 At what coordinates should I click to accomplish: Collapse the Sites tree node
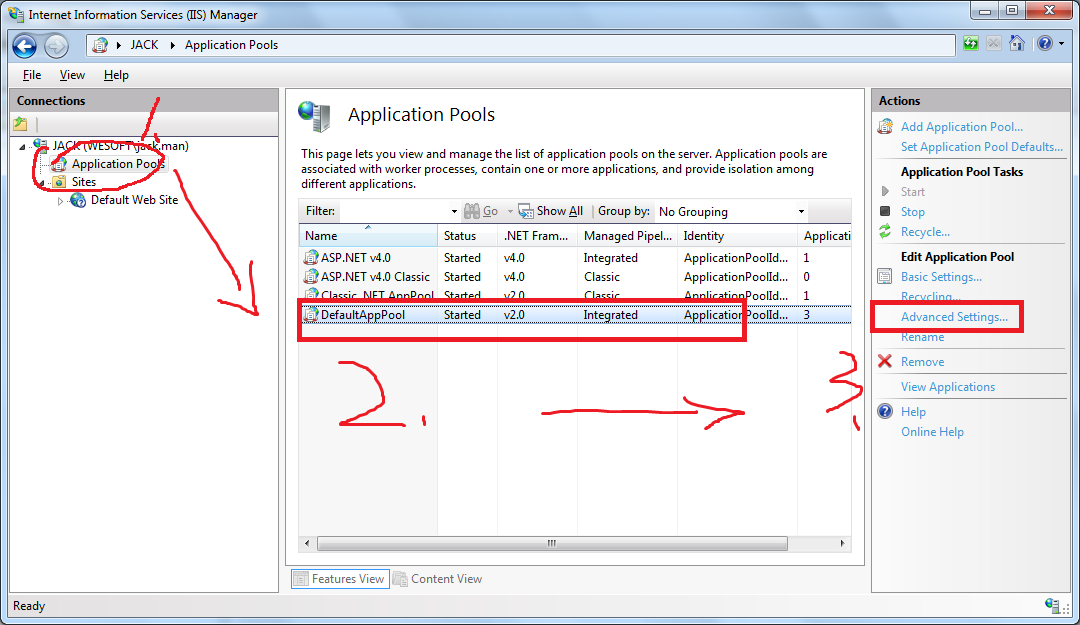click(41, 183)
